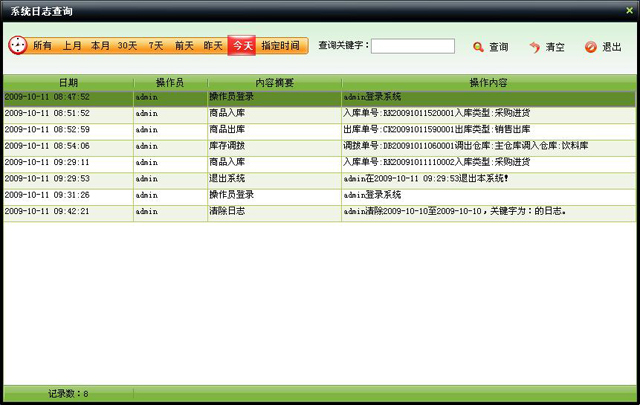Filter logs by 30天

point(128,46)
